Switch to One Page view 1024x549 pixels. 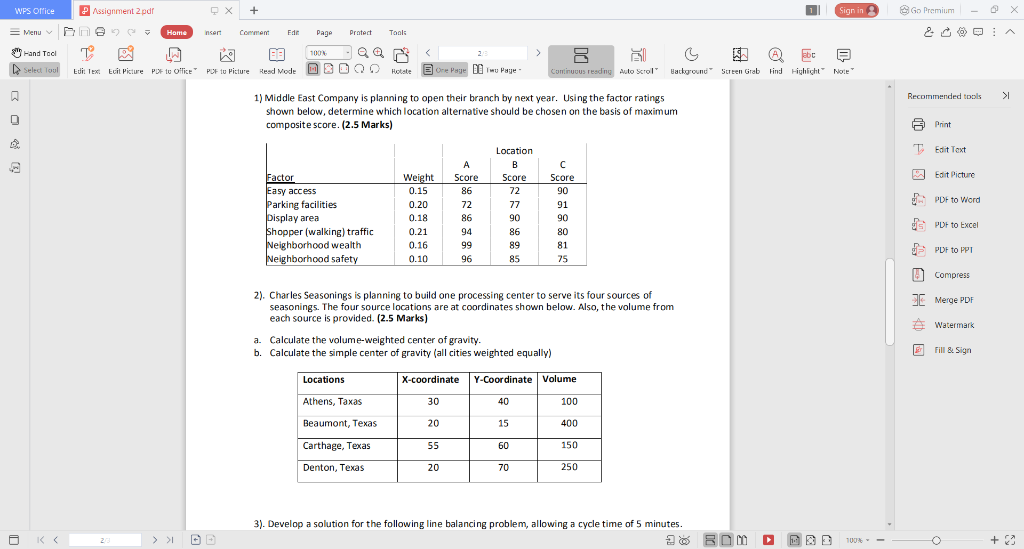[x=445, y=70]
